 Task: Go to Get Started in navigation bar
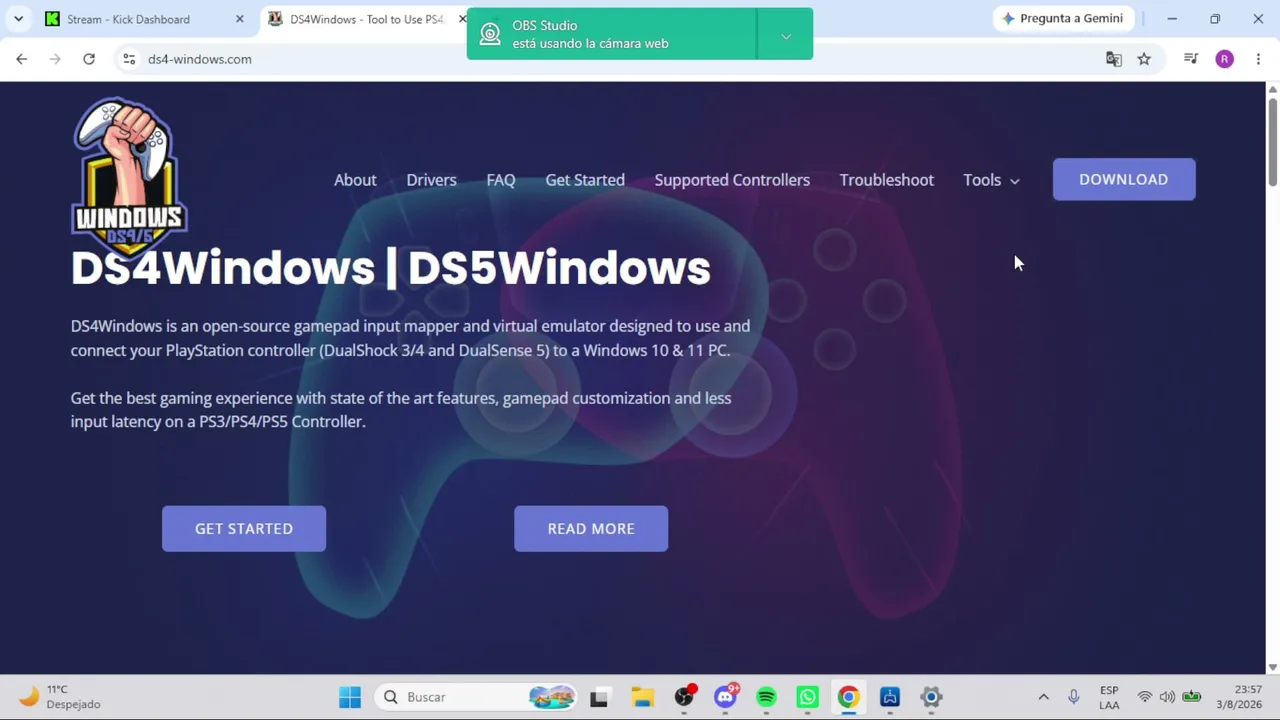coord(585,180)
